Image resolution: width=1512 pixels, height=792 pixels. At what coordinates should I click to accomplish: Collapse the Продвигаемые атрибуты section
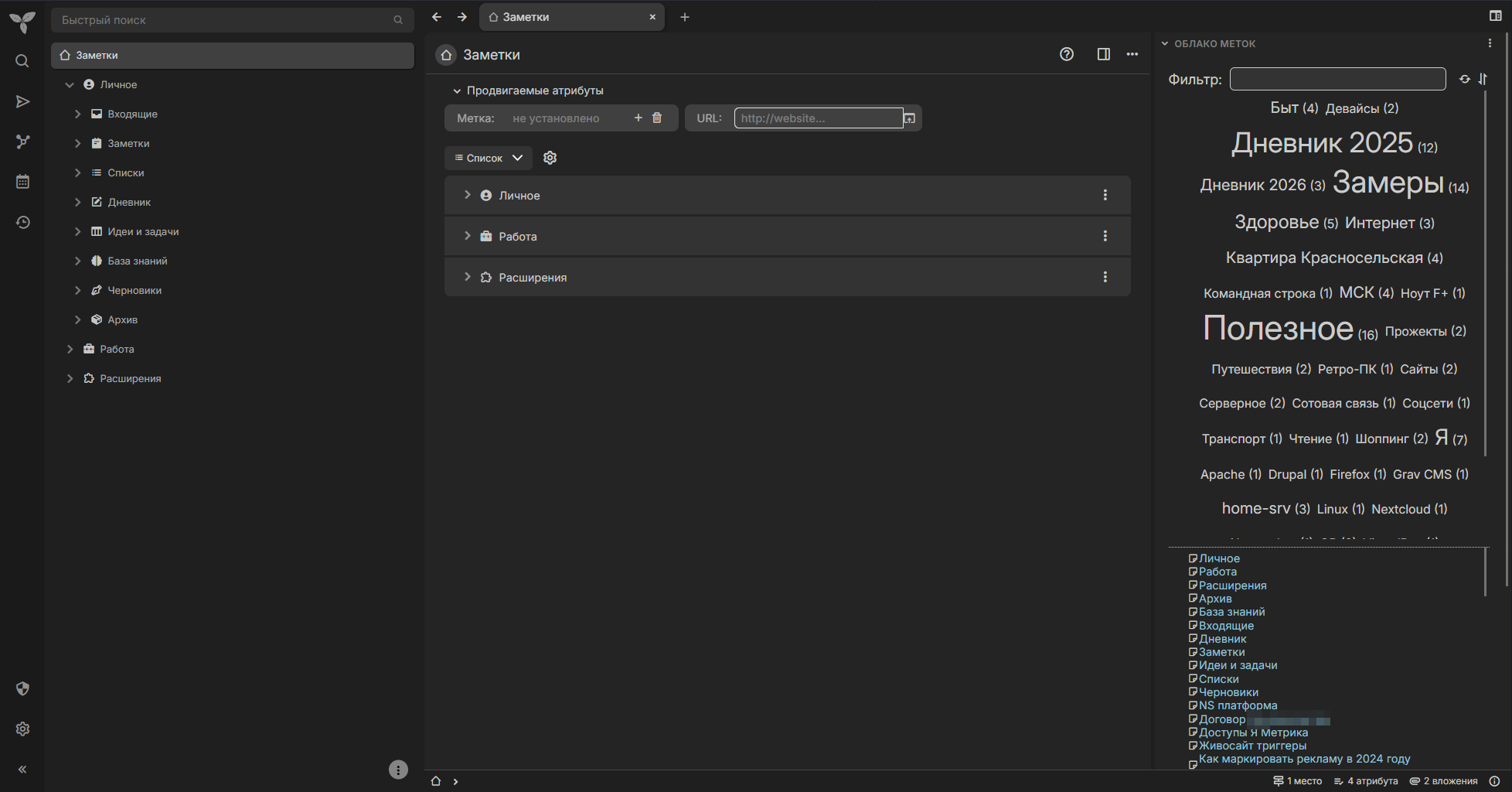tap(457, 90)
